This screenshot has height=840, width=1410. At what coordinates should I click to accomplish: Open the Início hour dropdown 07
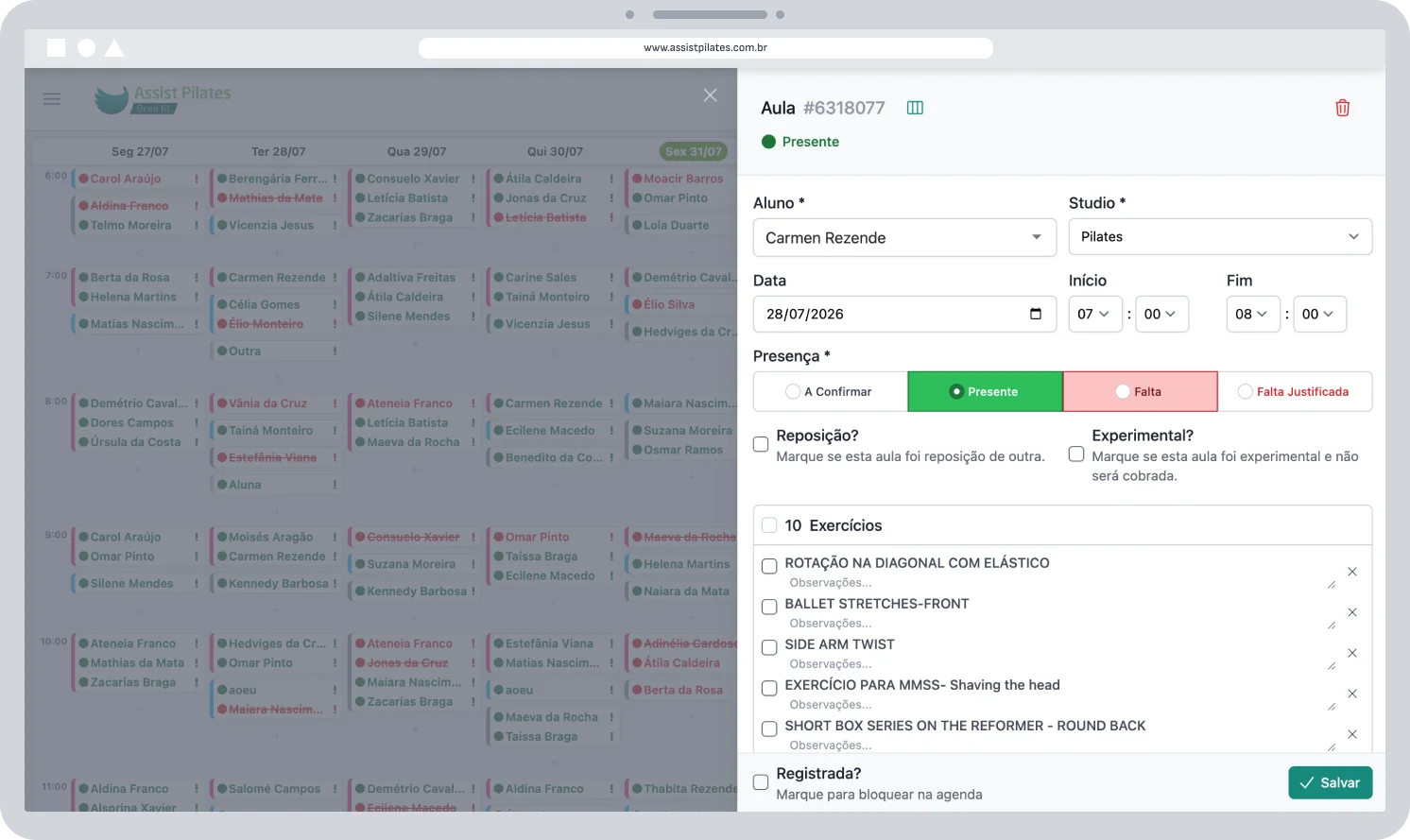tap(1095, 314)
